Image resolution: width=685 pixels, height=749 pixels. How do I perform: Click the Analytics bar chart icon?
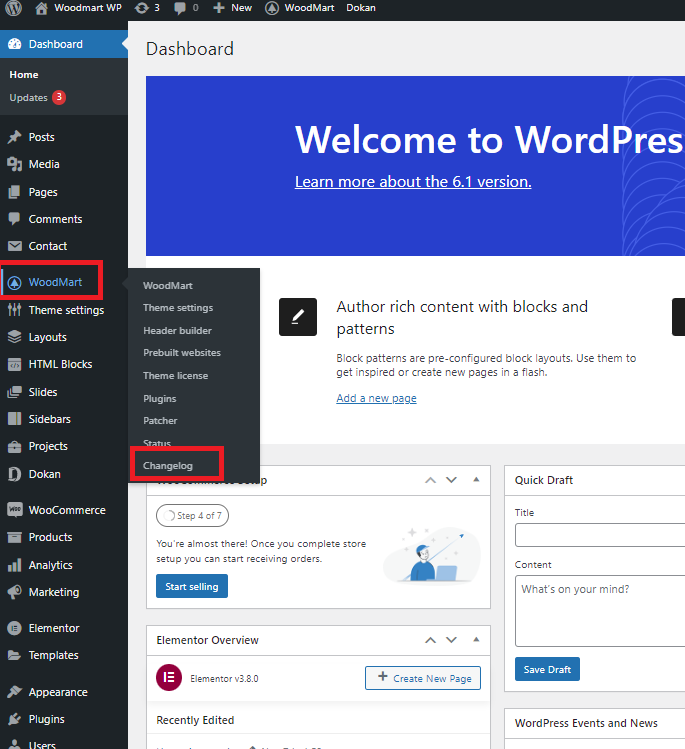(x=15, y=565)
